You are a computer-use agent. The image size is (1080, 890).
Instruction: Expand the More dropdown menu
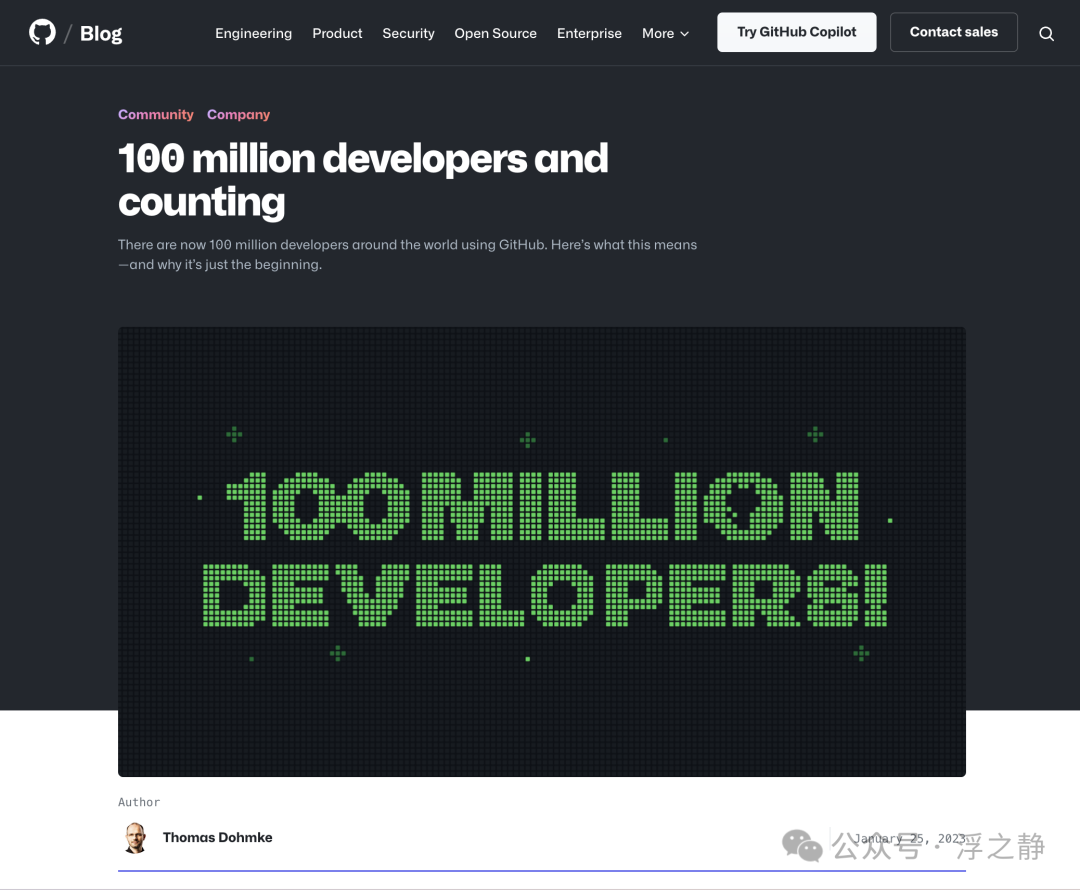(x=665, y=33)
